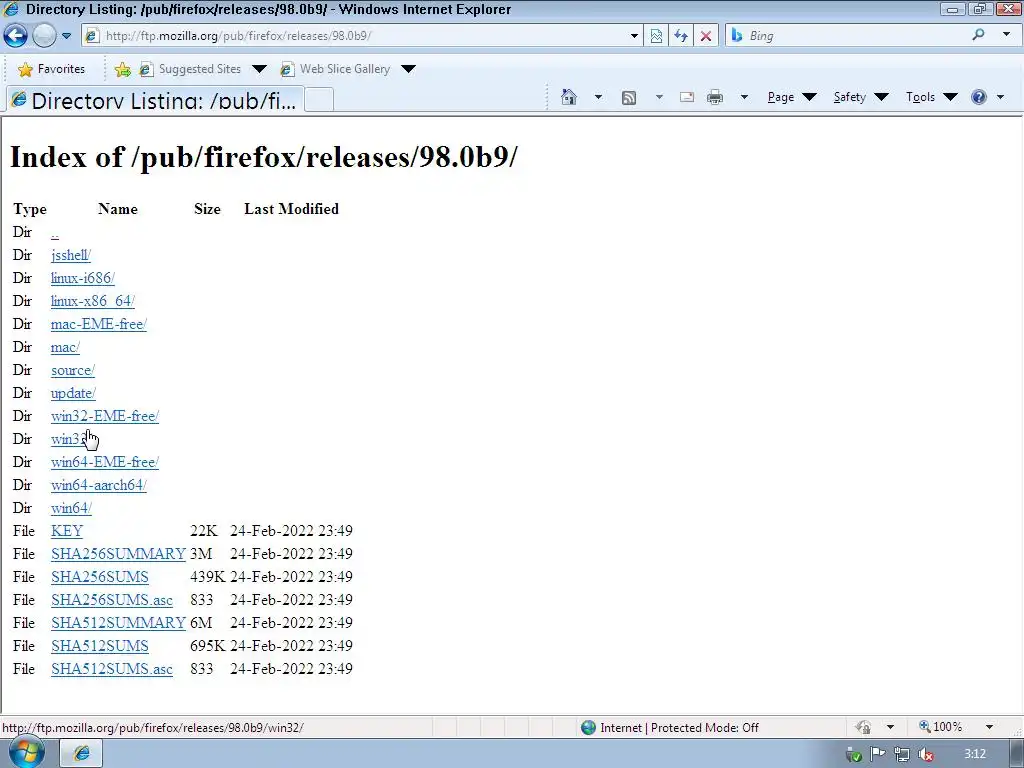Image resolution: width=1024 pixels, height=768 pixels.
Task: Open the Safety menu
Action: coord(861,97)
